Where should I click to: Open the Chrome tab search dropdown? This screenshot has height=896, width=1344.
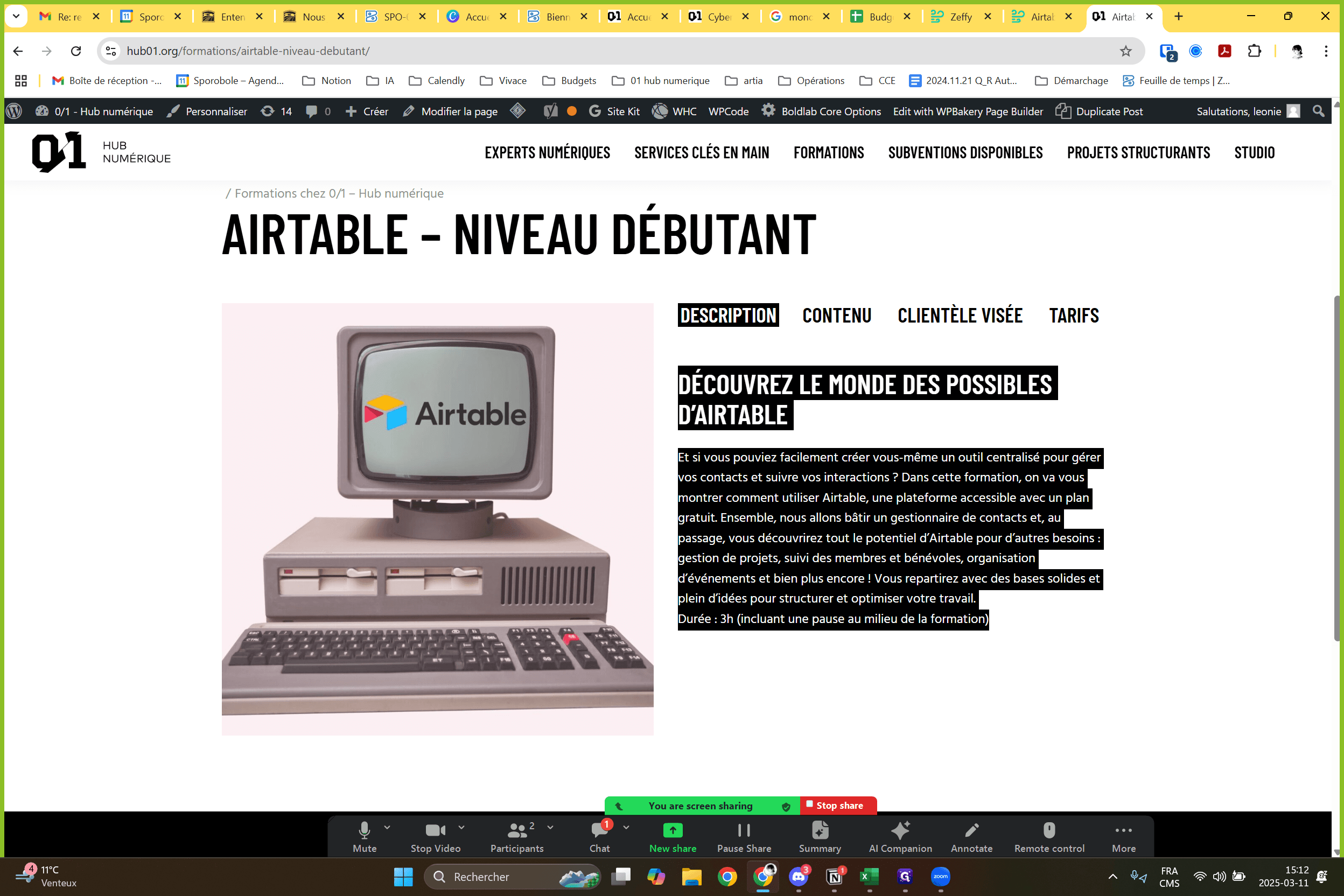(x=16, y=17)
